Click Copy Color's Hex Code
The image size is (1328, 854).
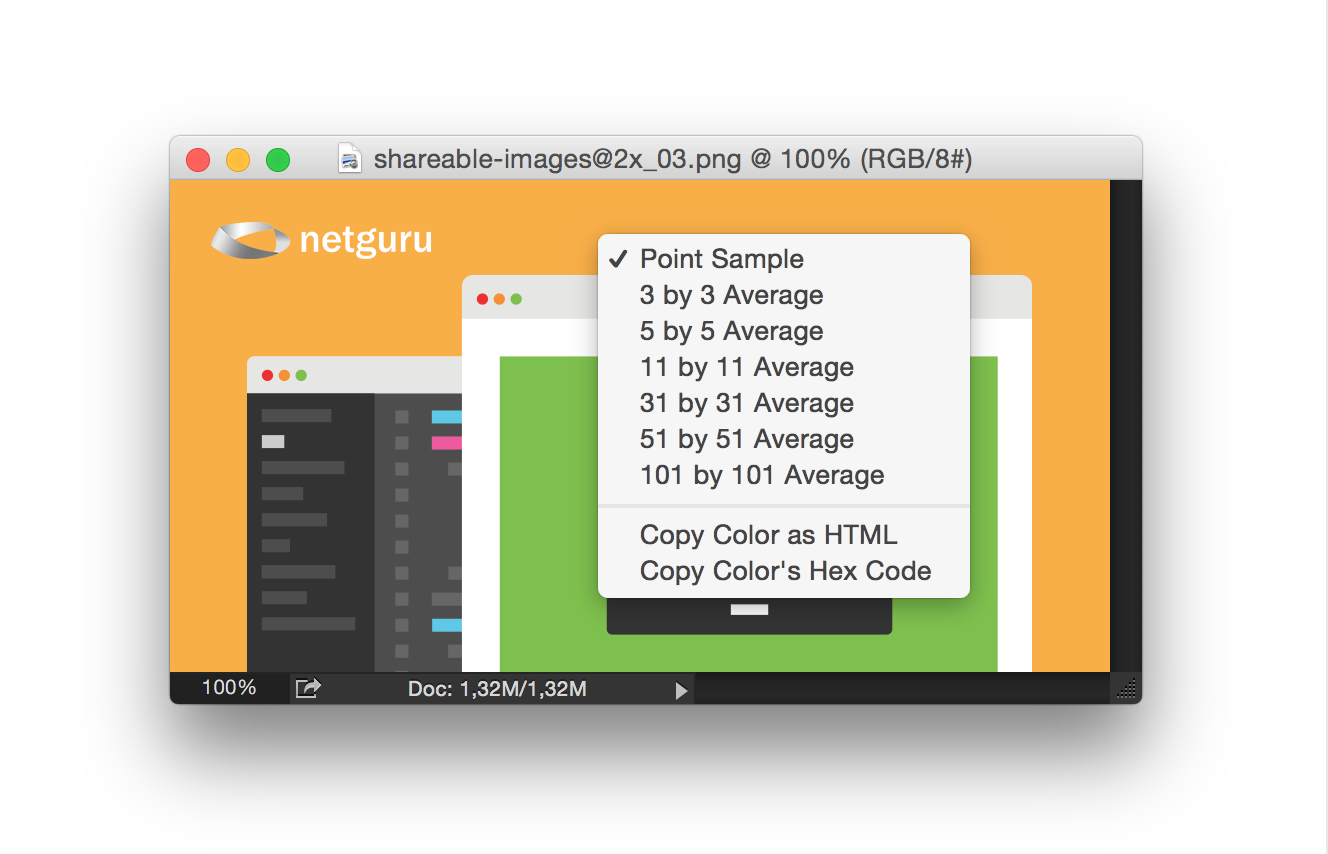[x=785, y=571]
